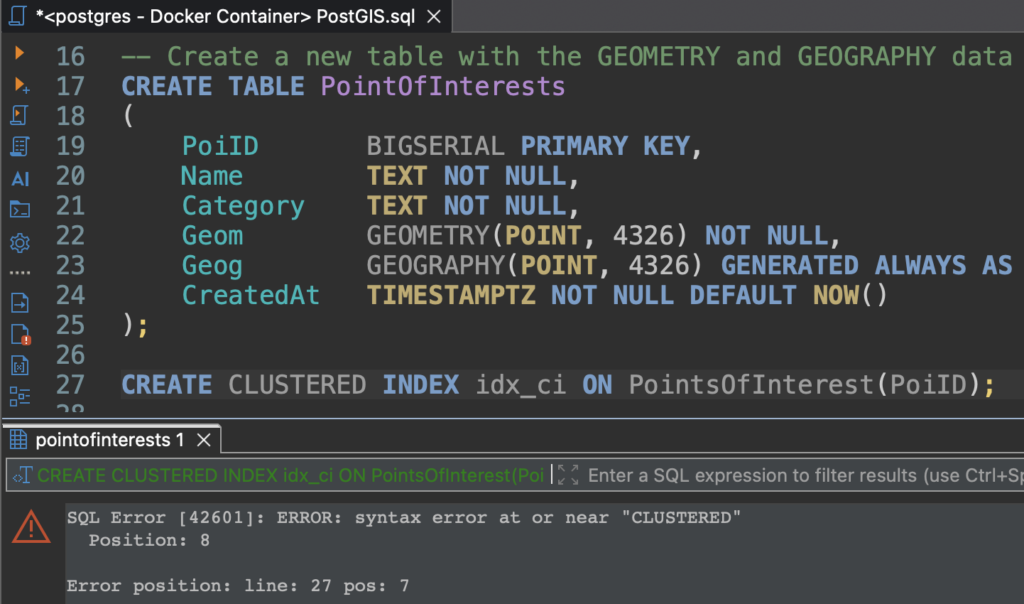Click the Execute SQL script icon
Viewport: 1024px width, 604px height.
(x=20, y=116)
